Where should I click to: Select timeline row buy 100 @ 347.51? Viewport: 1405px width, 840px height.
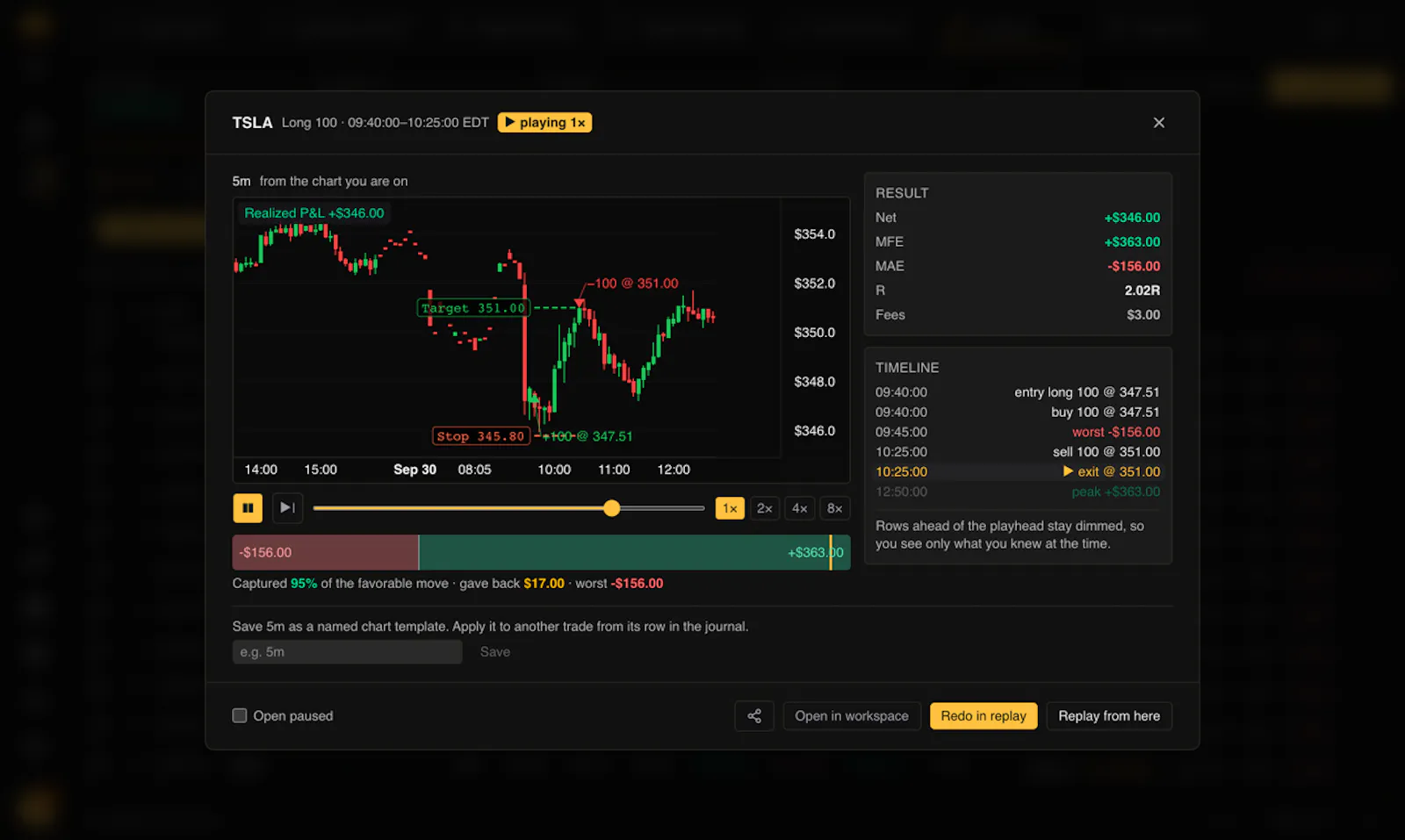(1018, 413)
